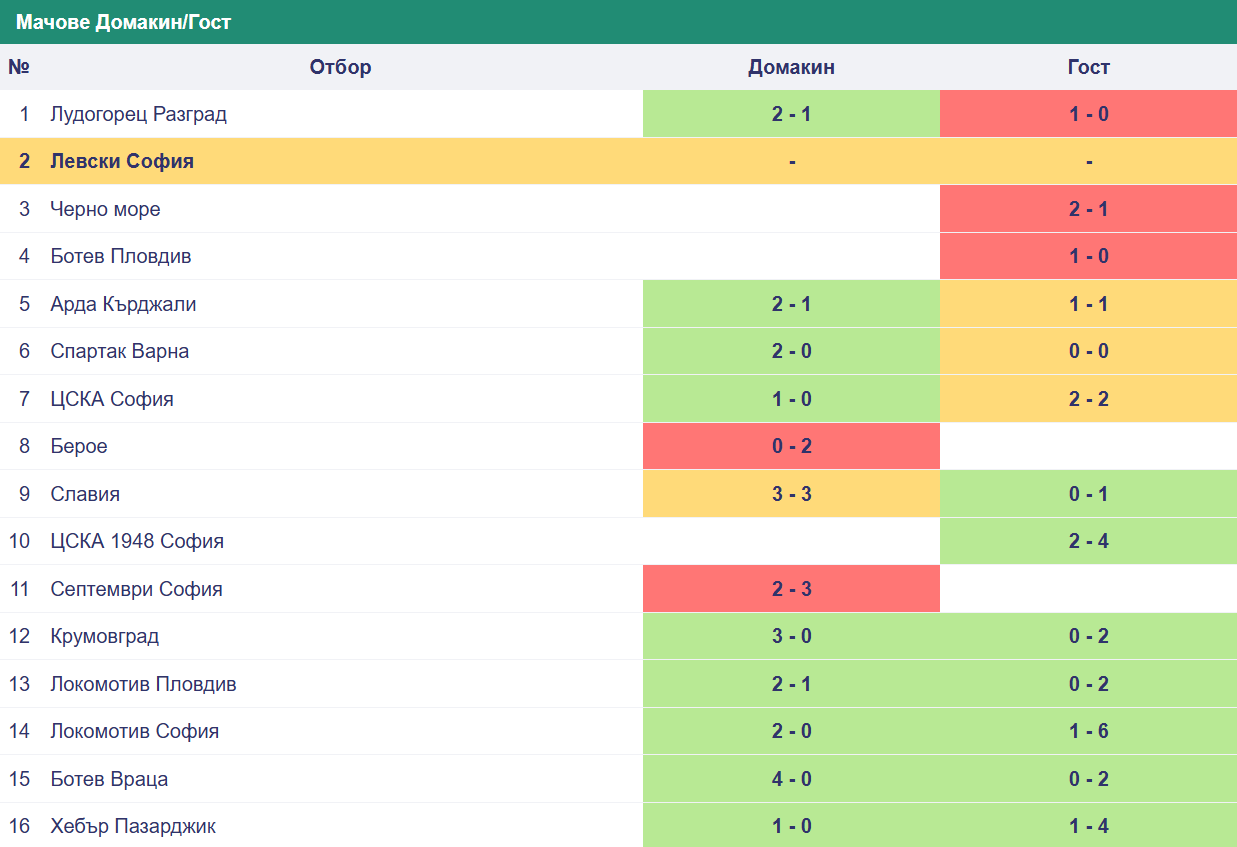Select team Локомотив София
This screenshot has height=847, width=1237.
coord(135,731)
